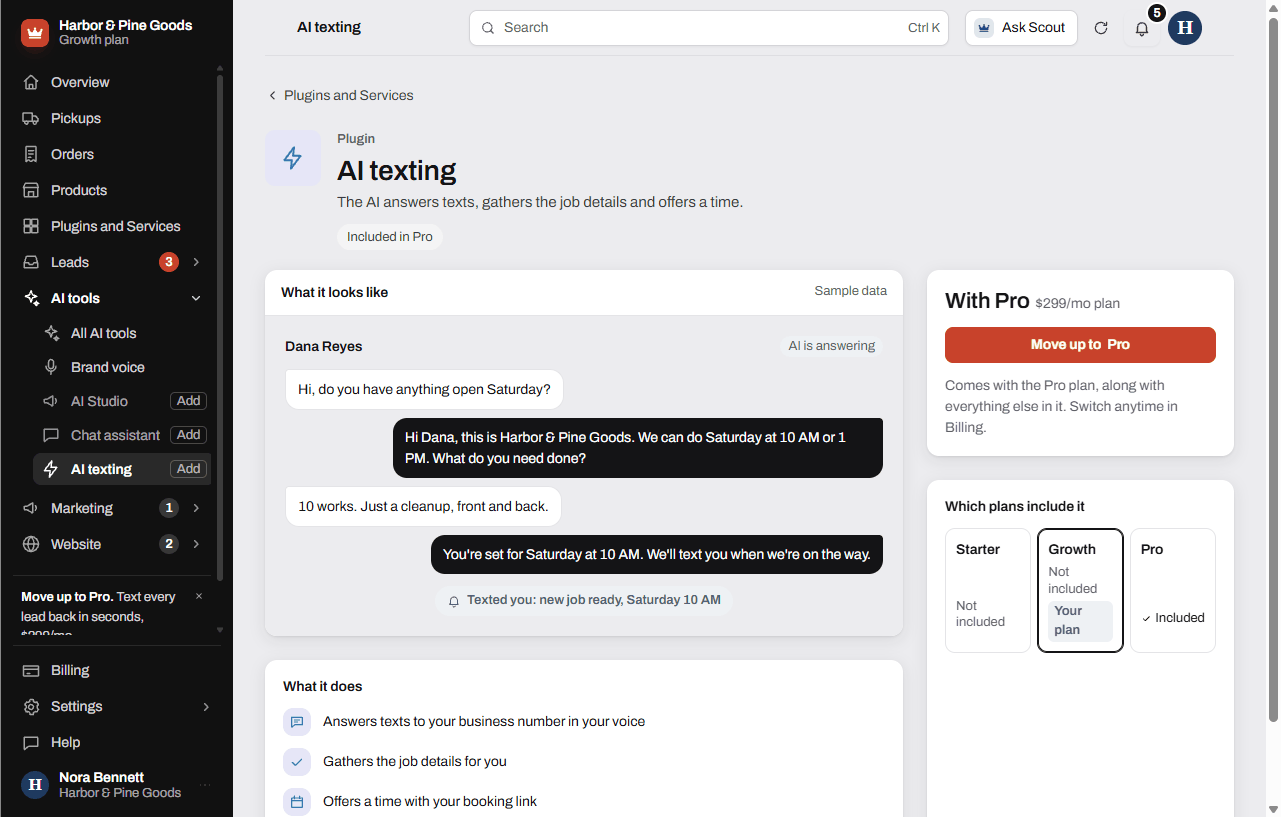Click the Products storefront icon
Image resolution: width=1281 pixels, height=817 pixels.
pos(31,190)
